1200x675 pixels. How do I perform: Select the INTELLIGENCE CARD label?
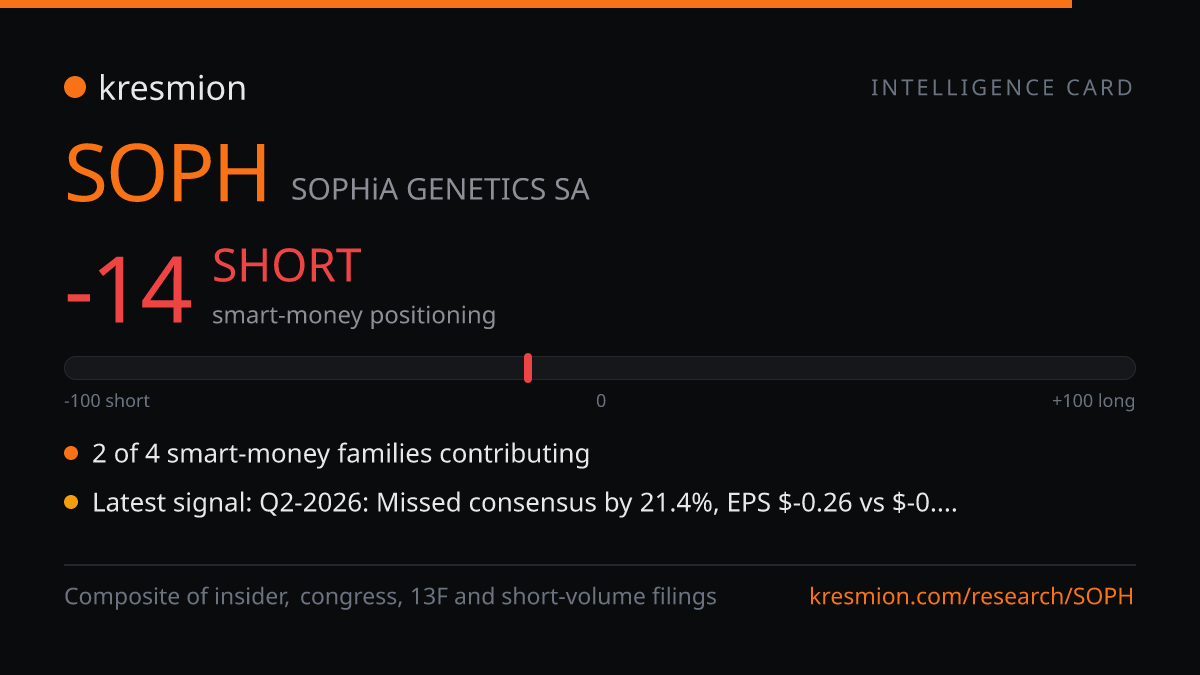[1002, 88]
